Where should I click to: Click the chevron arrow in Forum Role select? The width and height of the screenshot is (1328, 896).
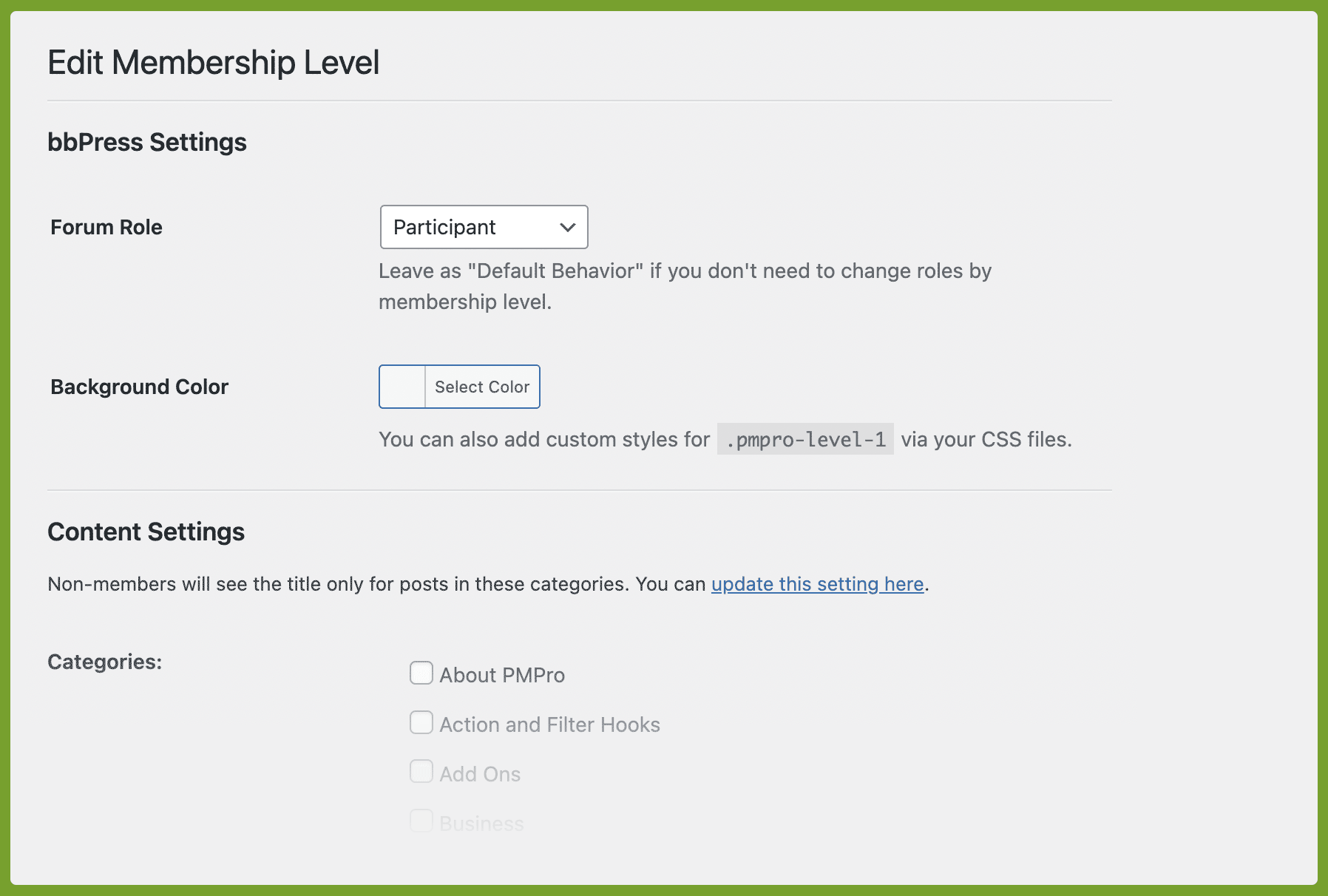pyautogui.click(x=567, y=228)
